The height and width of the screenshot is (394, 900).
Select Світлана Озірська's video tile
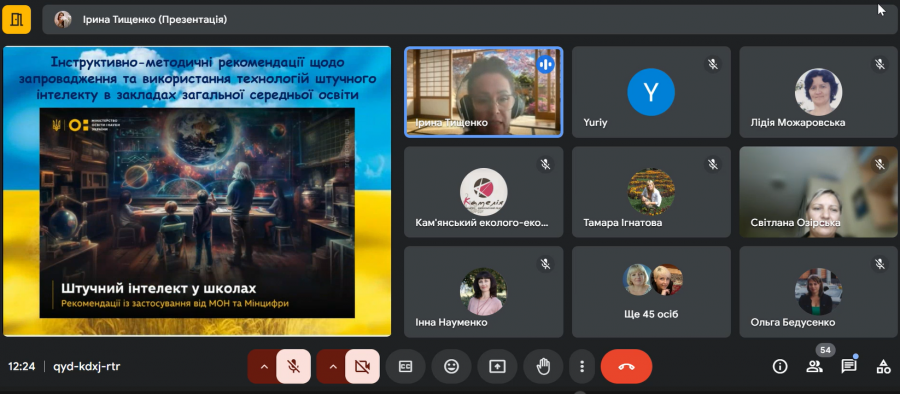click(818, 192)
